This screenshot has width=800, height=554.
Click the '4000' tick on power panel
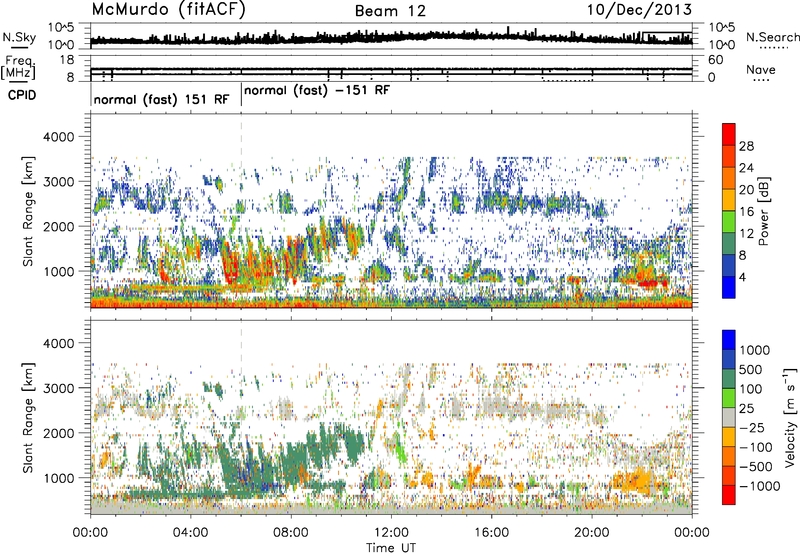pyautogui.click(x=61, y=137)
